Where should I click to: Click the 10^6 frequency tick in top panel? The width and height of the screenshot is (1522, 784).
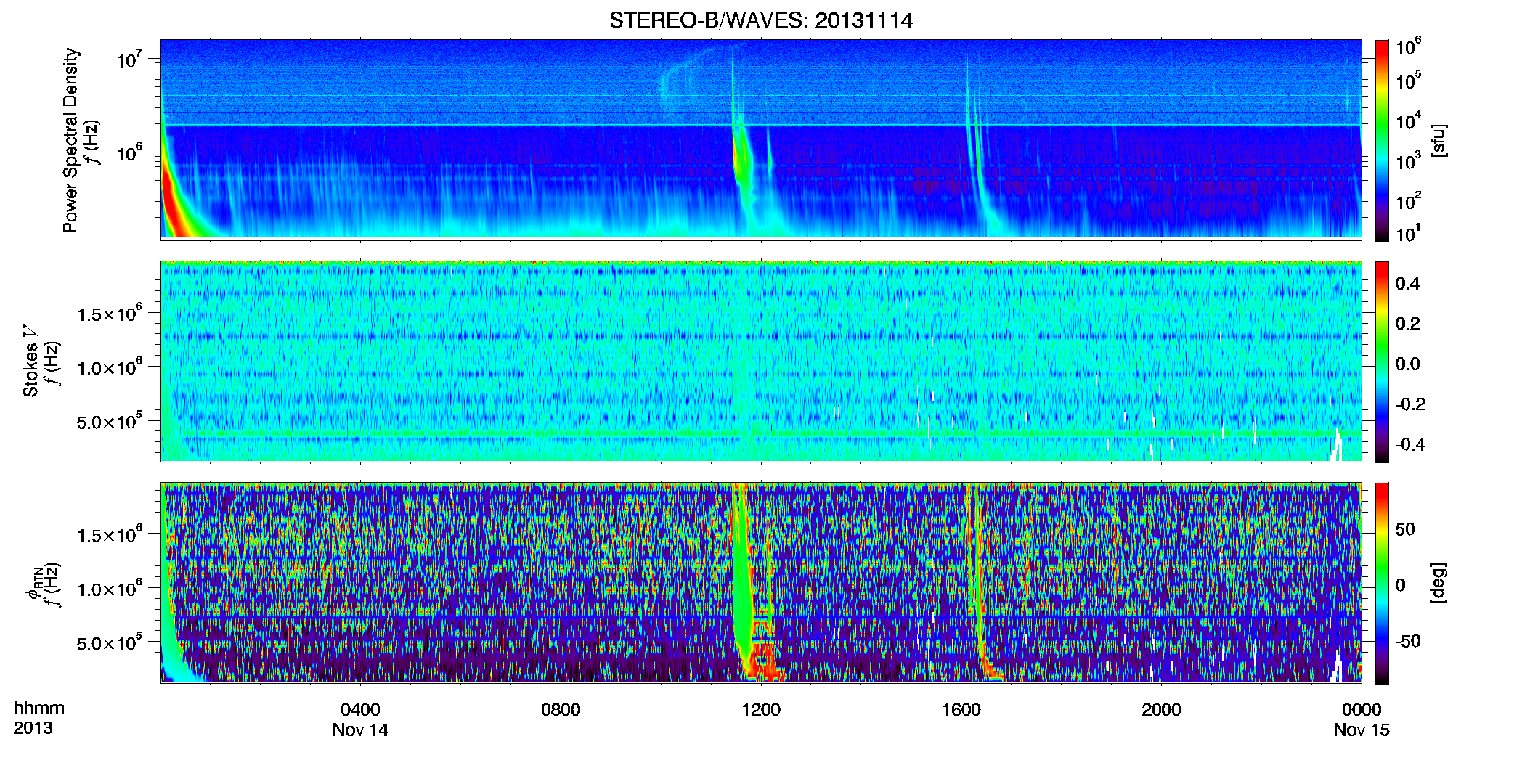pos(131,153)
